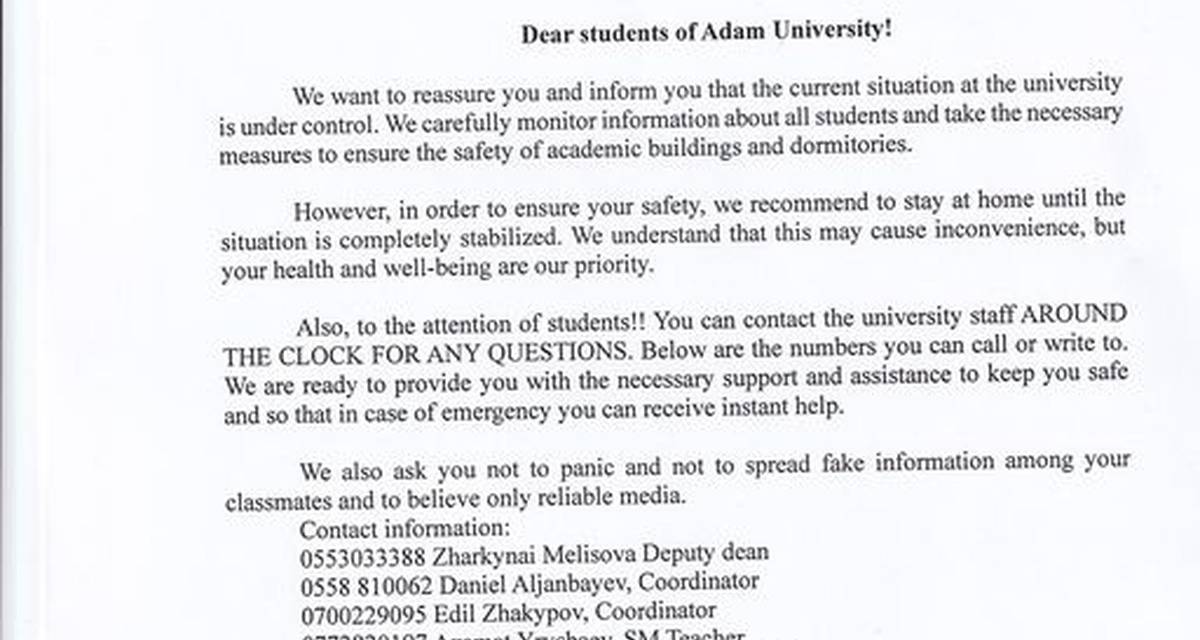
Task: Click the phrase "reliable media"
Action: pyautogui.click(x=621, y=494)
